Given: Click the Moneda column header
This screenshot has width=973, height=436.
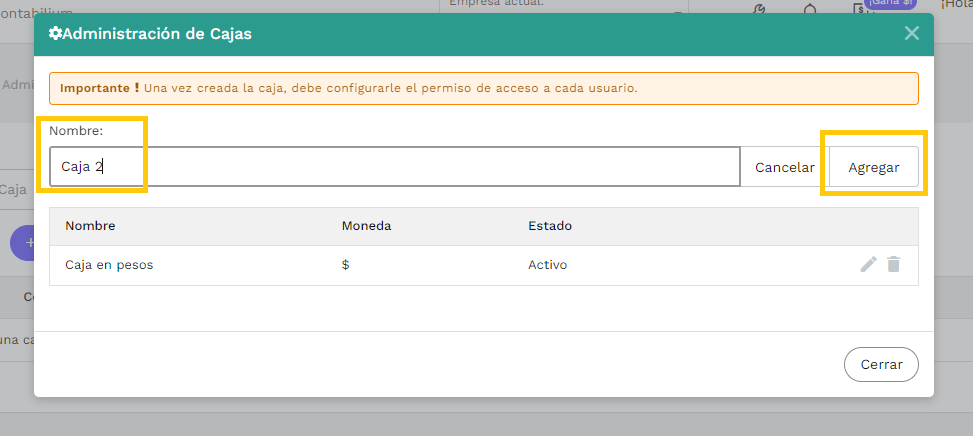Looking at the screenshot, I should pyautogui.click(x=366, y=226).
